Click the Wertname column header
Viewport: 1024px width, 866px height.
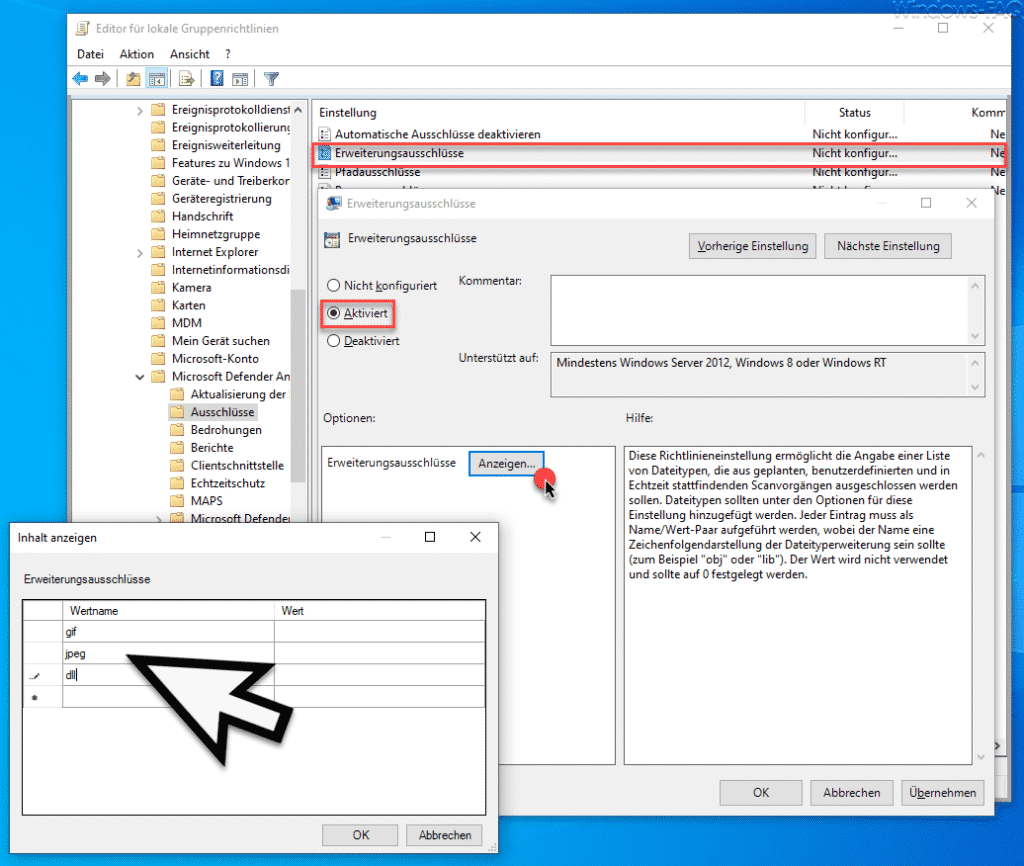(168, 611)
